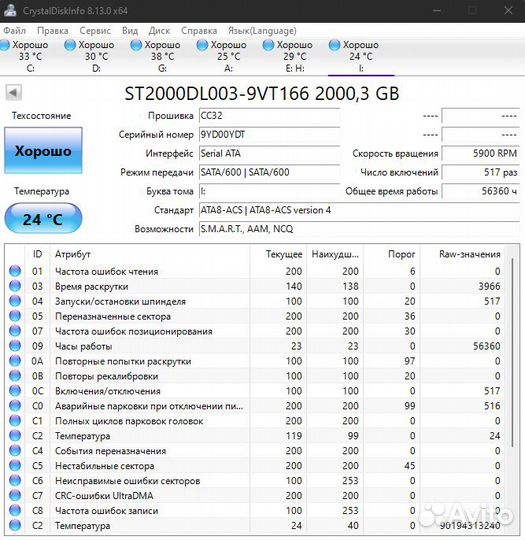Click raw value 3966 in Время раскрутки

[x=489, y=286]
